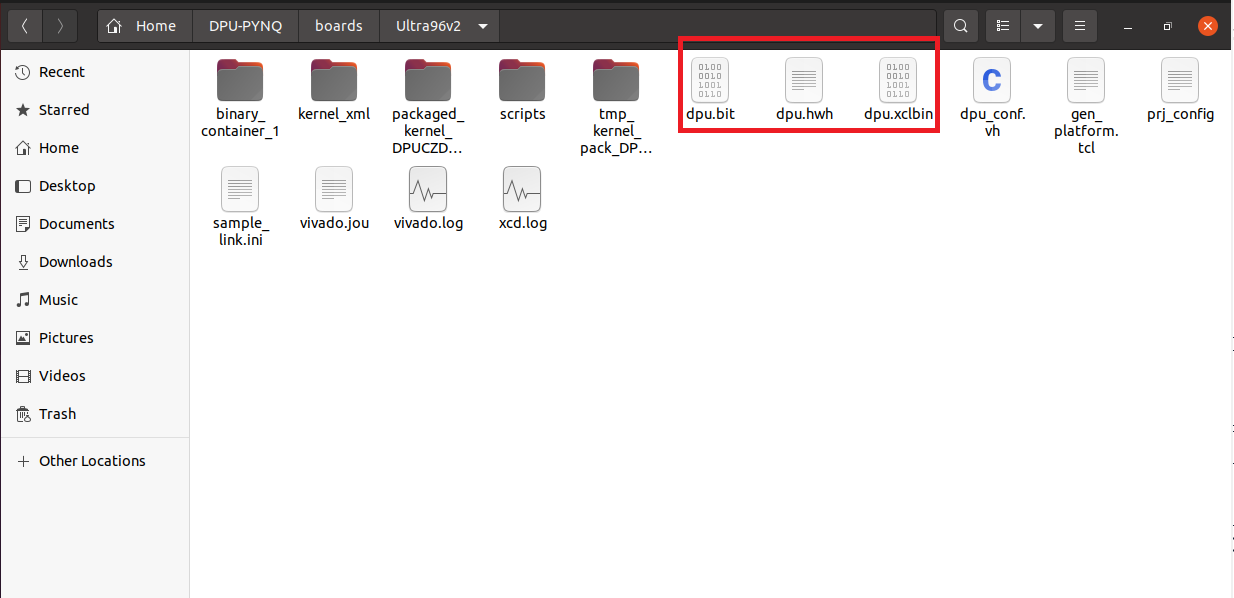The image size is (1234, 598).
Task: Open Other Locations in the sidebar
Action: point(95,461)
